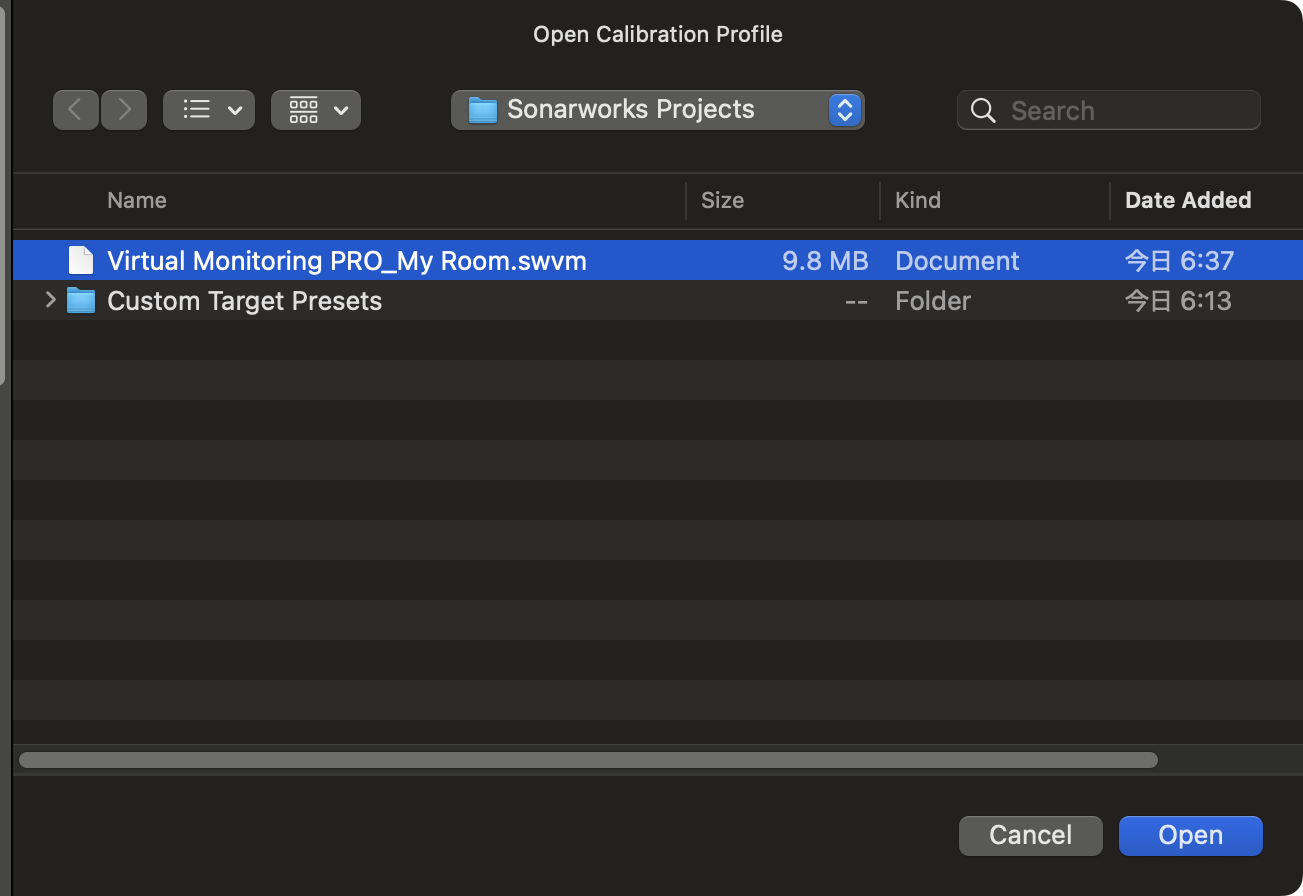
Task: Sort by the Date Added column header
Action: click(x=1187, y=200)
